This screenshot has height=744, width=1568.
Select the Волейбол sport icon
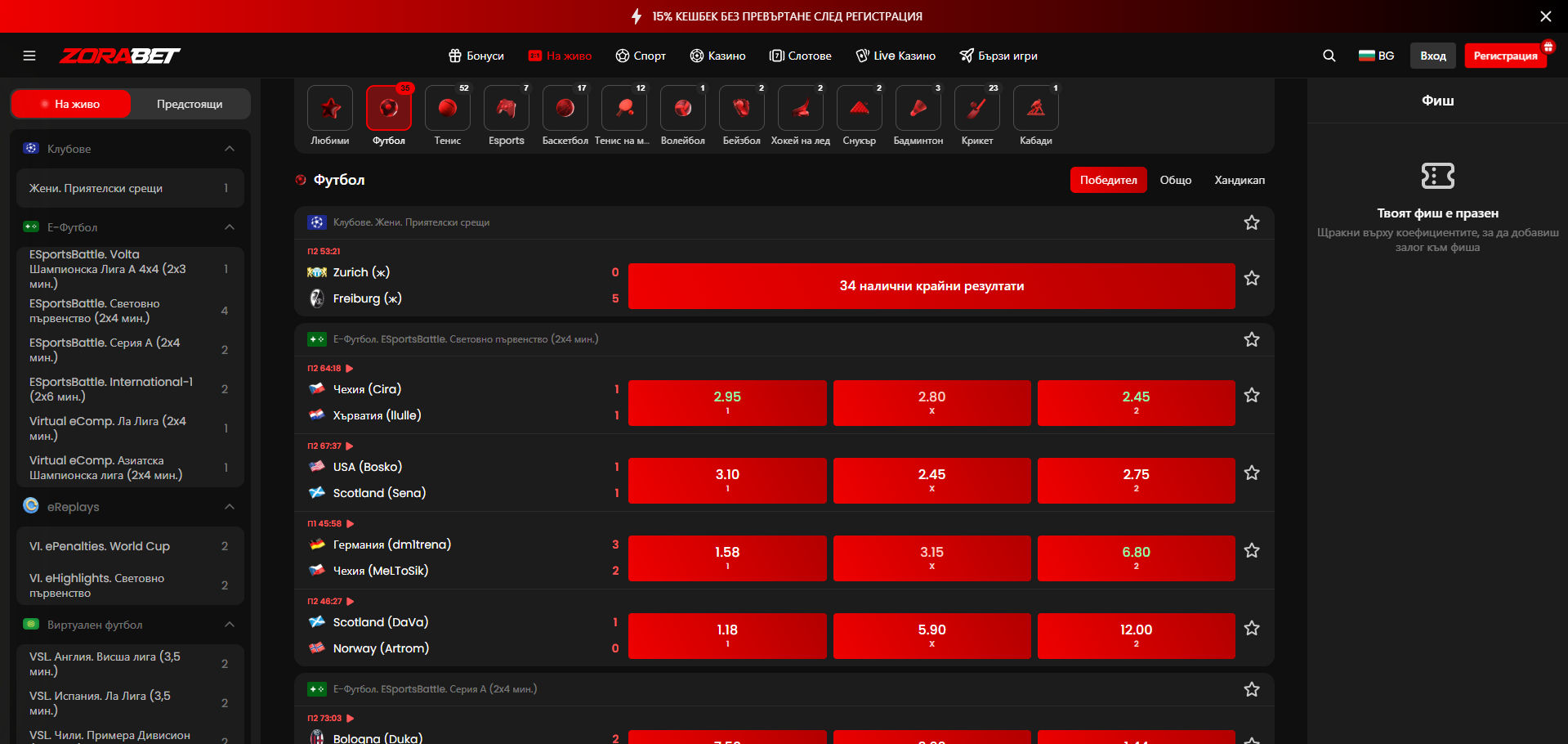pyautogui.click(x=683, y=108)
